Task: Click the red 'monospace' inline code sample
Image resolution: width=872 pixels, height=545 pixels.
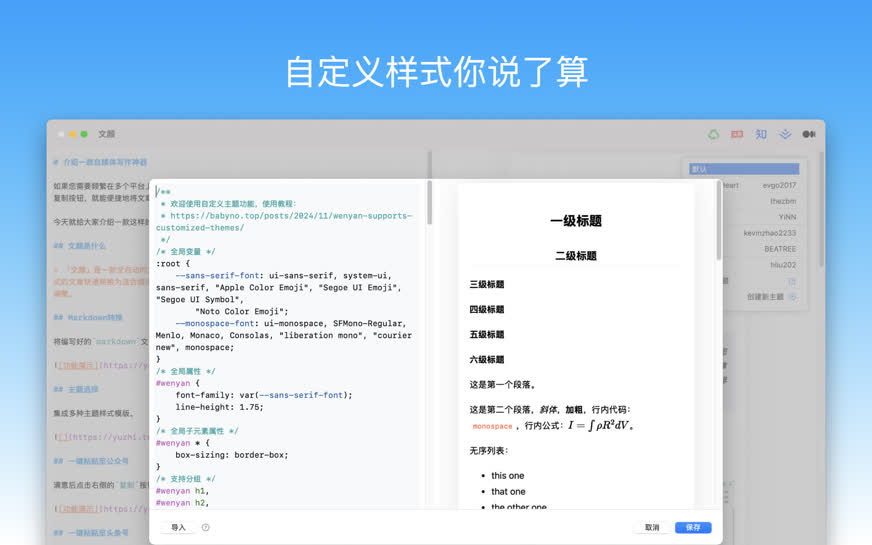Action: 492,427
